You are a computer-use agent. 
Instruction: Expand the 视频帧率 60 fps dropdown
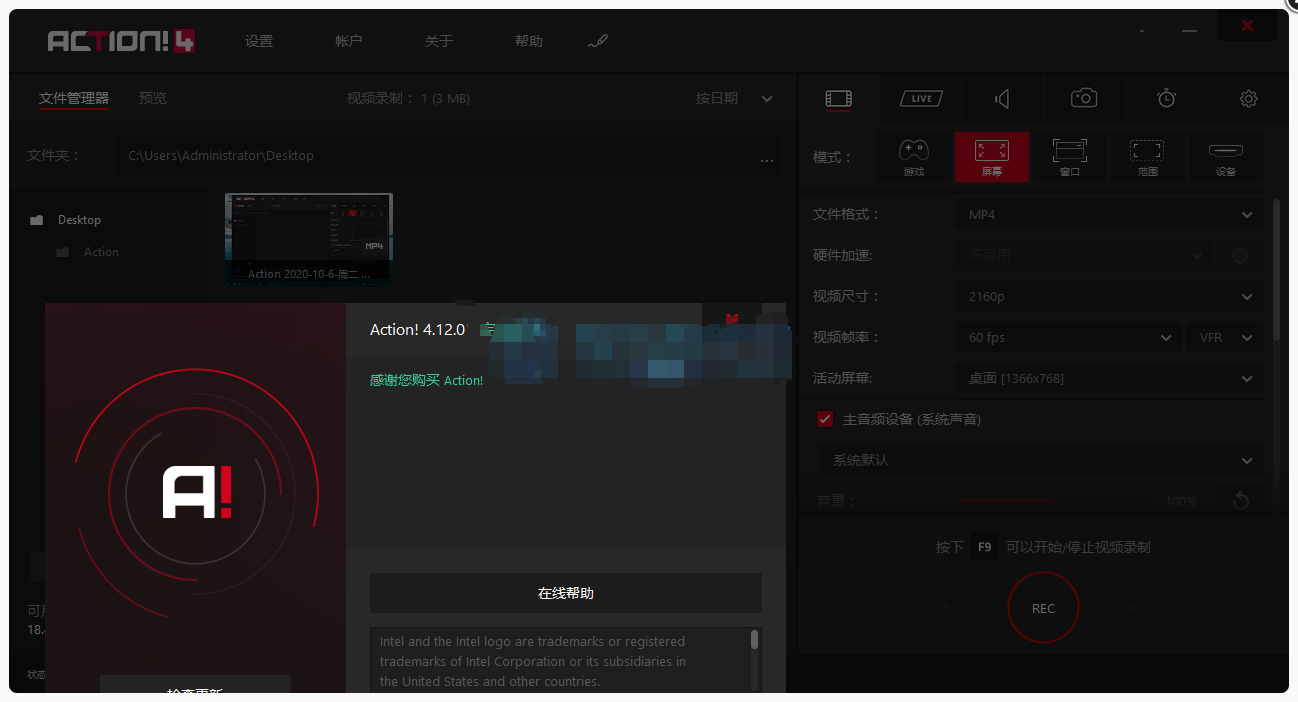pos(1067,337)
